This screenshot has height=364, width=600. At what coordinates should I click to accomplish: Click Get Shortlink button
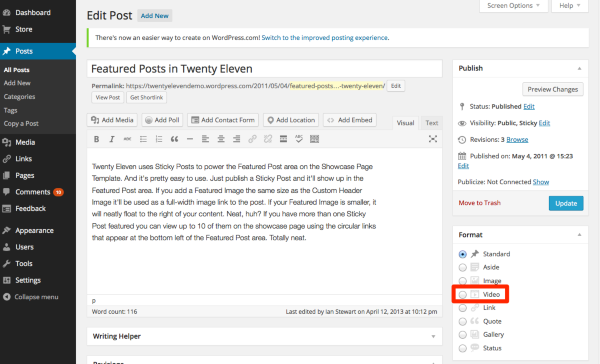(147, 98)
